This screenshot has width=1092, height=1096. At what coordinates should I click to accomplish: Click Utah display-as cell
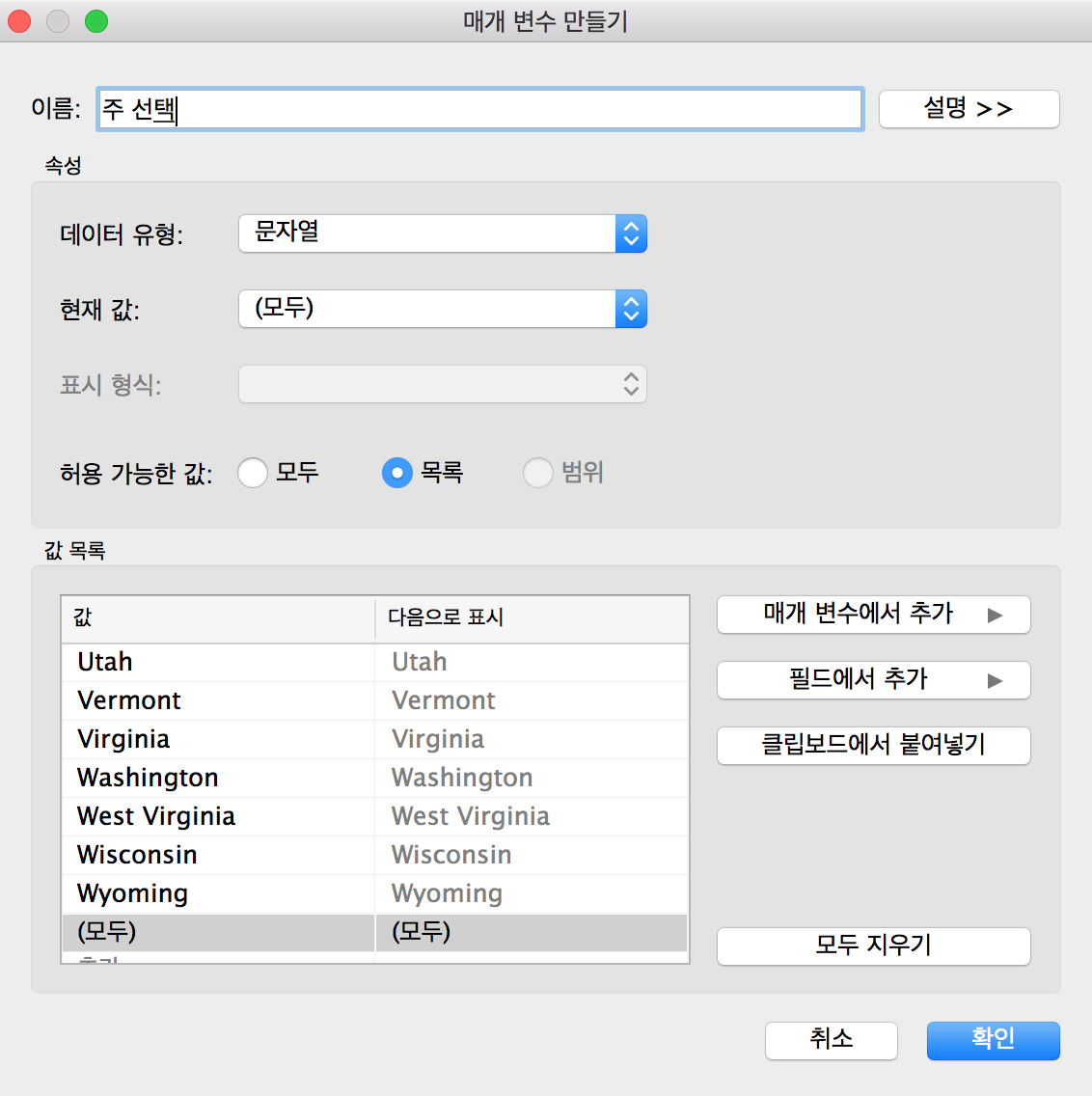pos(532,663)
